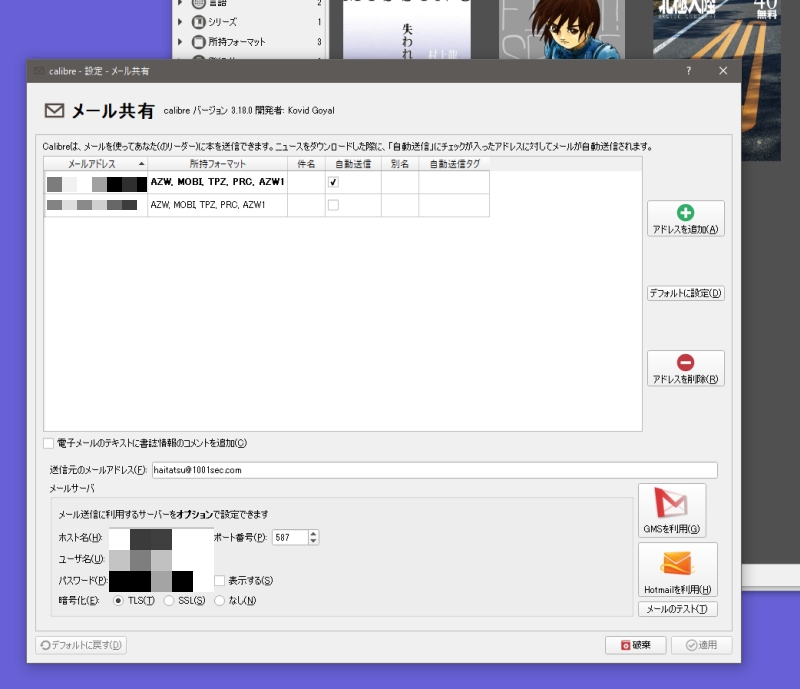Expand the Series (シリーズ) tree item
The width and height of the screenshot is (800, 689).
coord(180,22)
